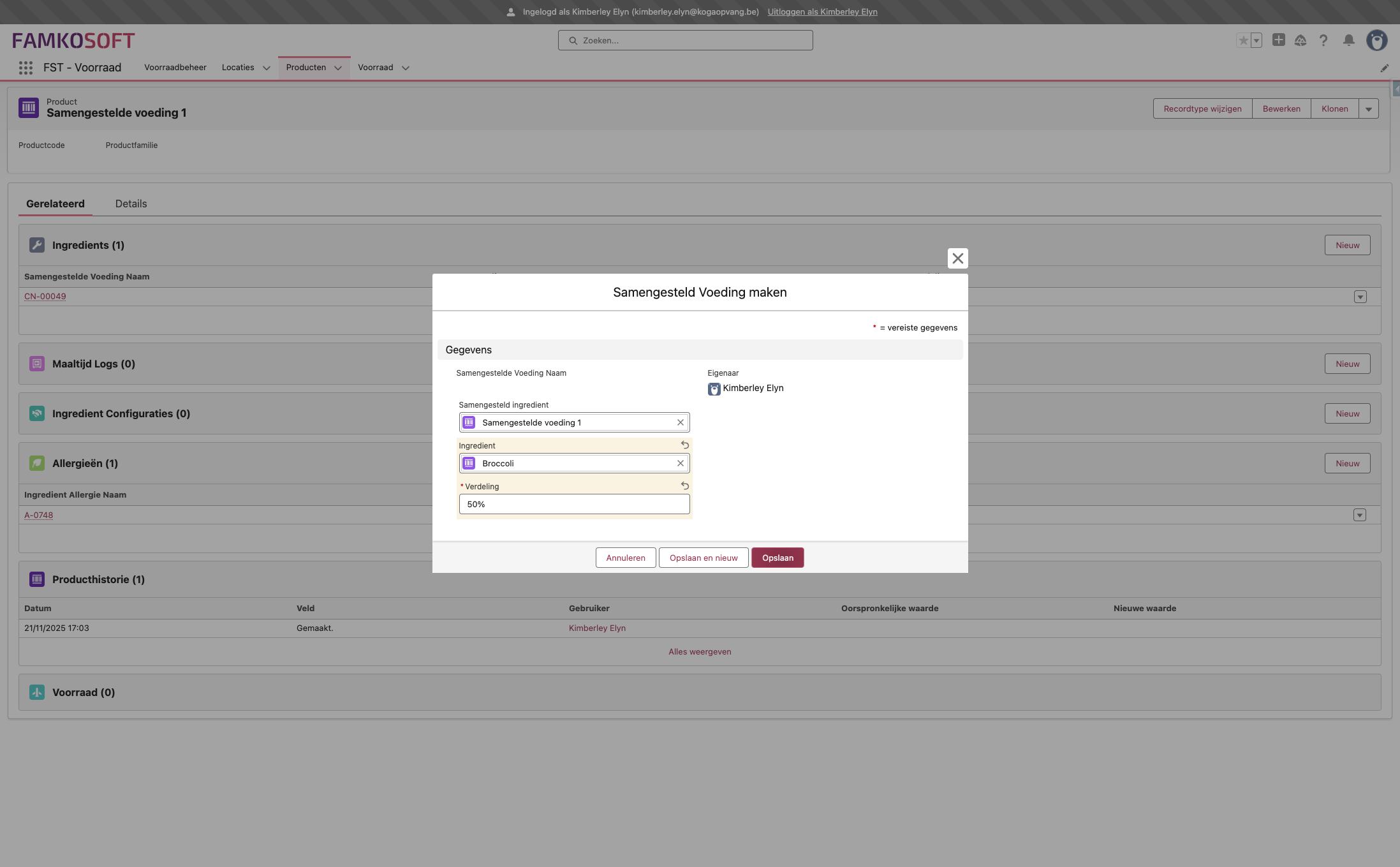This screenshot has width=1400, height=867.
Task: Open the row menu for CN-00049
Action: 1360,297
